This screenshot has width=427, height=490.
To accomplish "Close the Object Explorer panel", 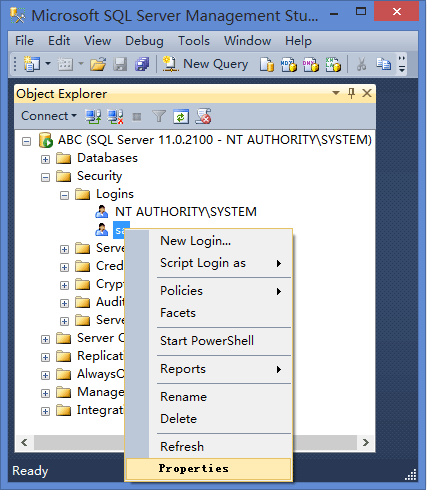I will pos(367,93).
